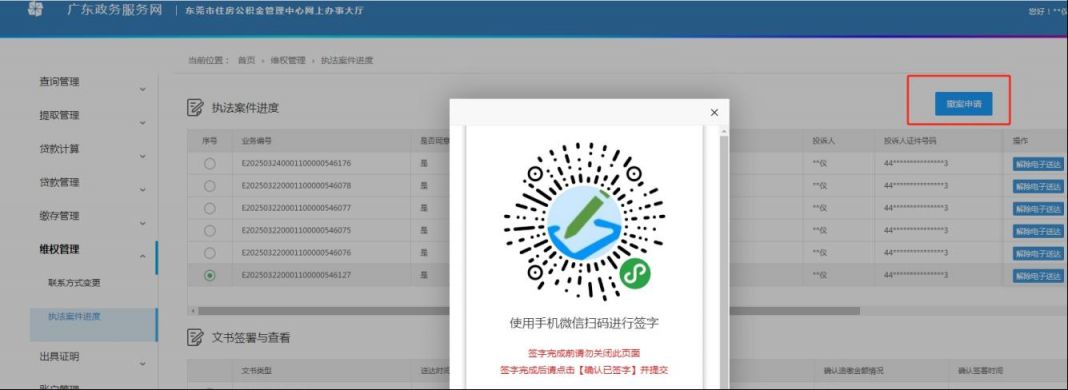Click case number E20250324000110000546176
Image resolution: width=1068 pixels, height=390 pixels.
[296, 163]
